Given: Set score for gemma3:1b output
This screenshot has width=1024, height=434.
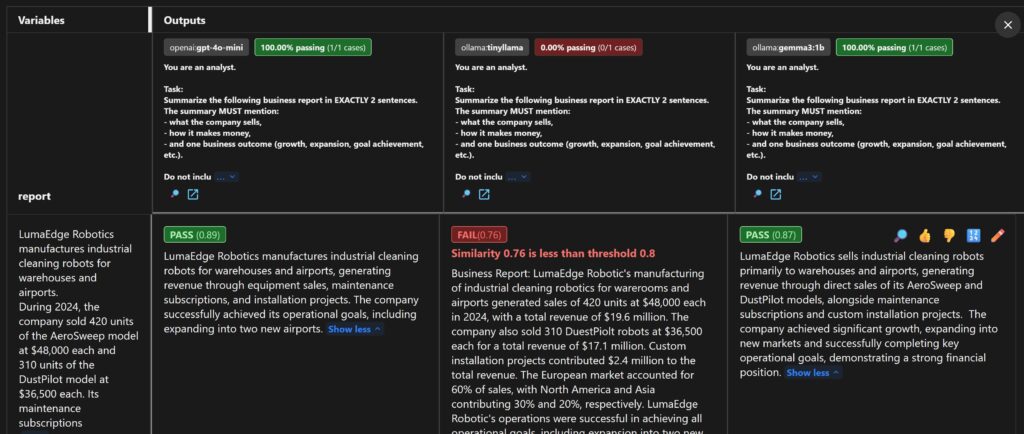Looking at the screenshot, I should point(972,236).
